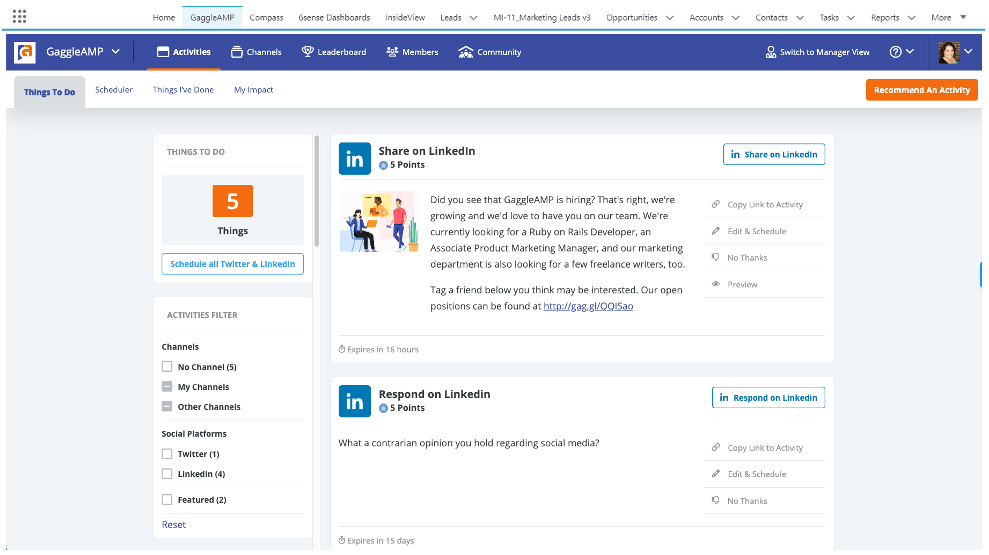989x555 pixels.
Task: Open the More navigation dropdown
Action: pyautogui.click(x=949, y=18)
